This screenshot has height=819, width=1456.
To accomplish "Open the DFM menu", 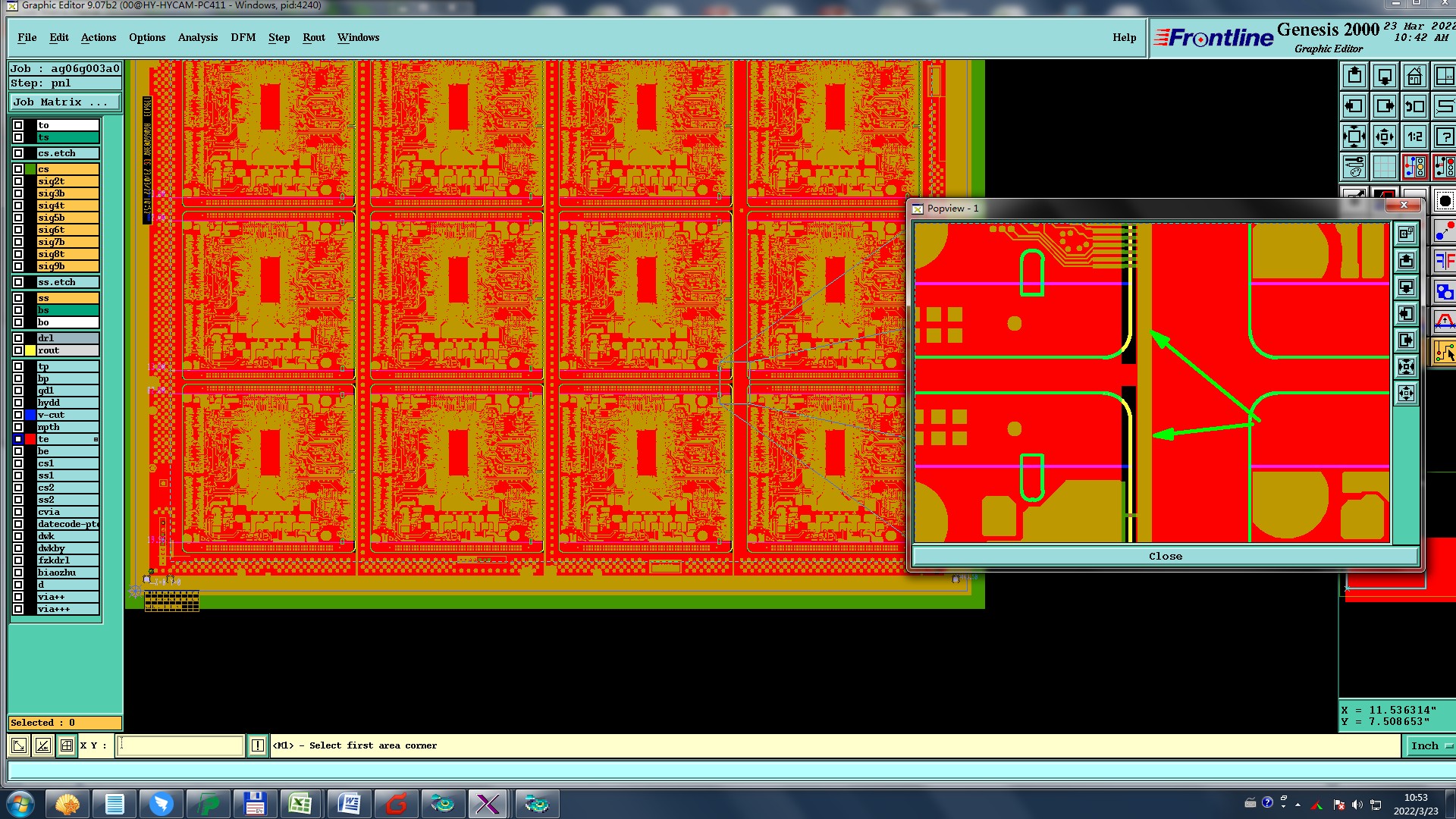I will [243, 37].
